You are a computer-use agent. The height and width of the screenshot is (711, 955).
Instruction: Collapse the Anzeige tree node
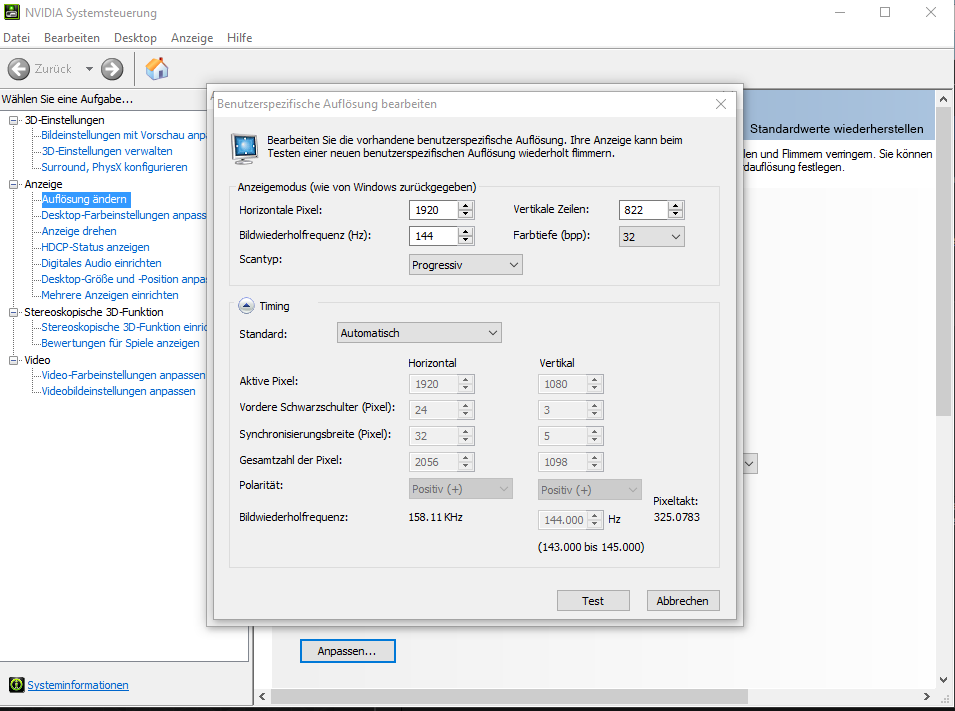coord(13,184)
